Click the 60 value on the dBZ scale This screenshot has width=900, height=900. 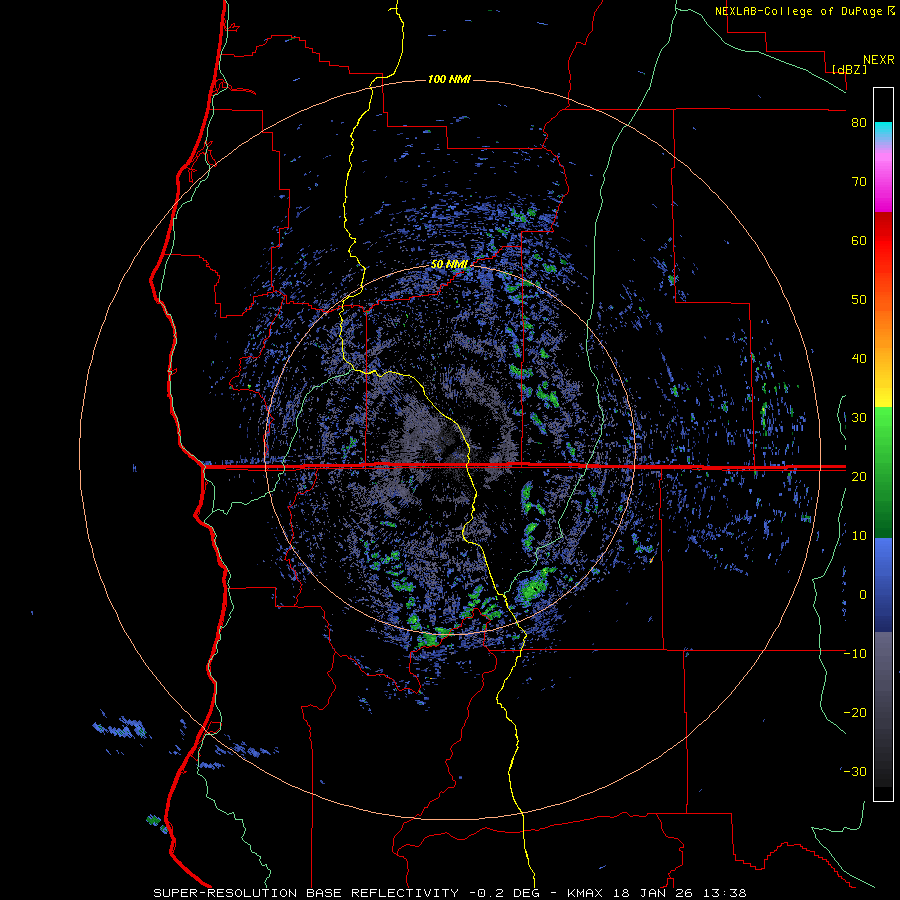[859, 240]
